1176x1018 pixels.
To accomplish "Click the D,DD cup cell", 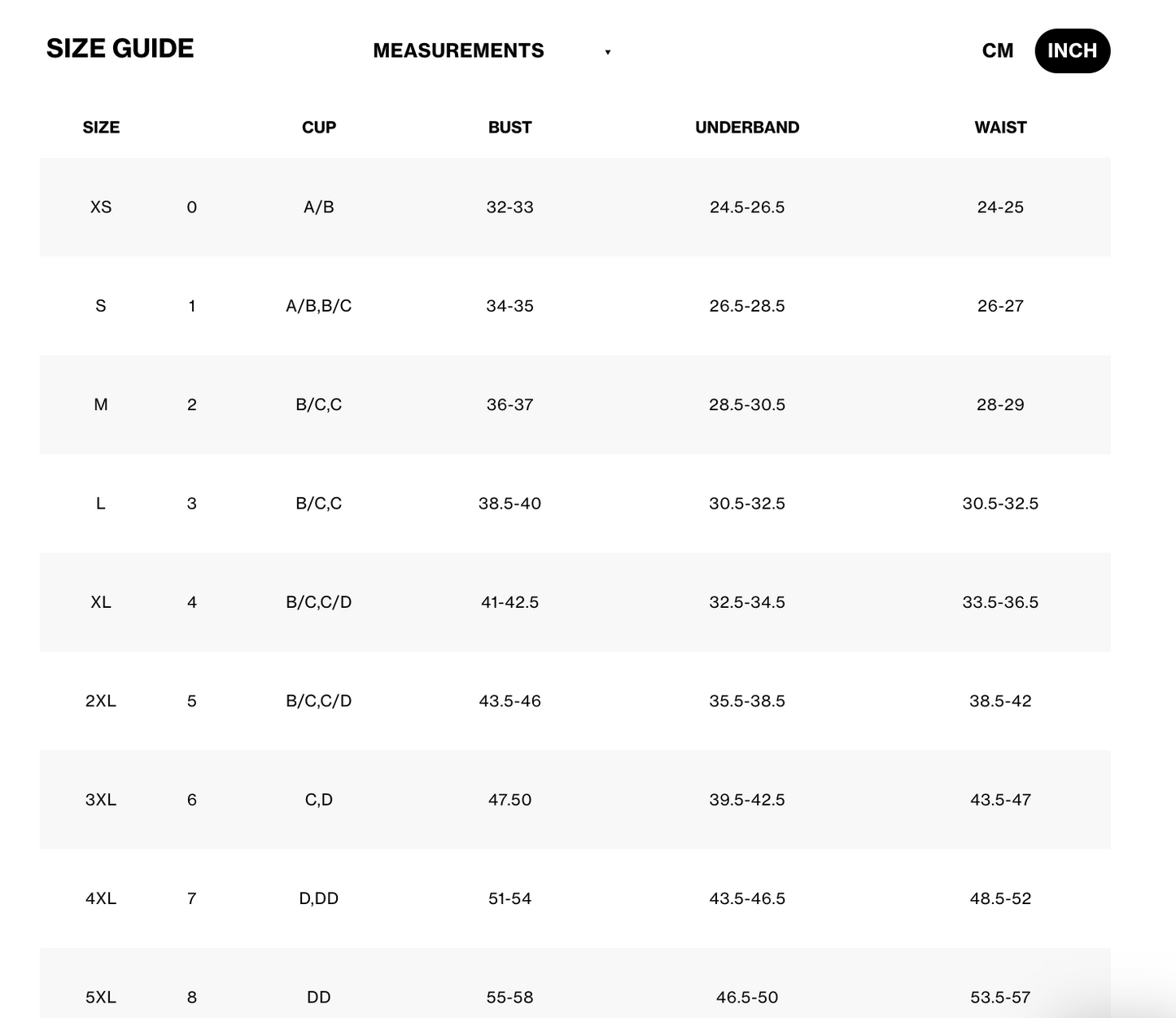I will 318,898.
